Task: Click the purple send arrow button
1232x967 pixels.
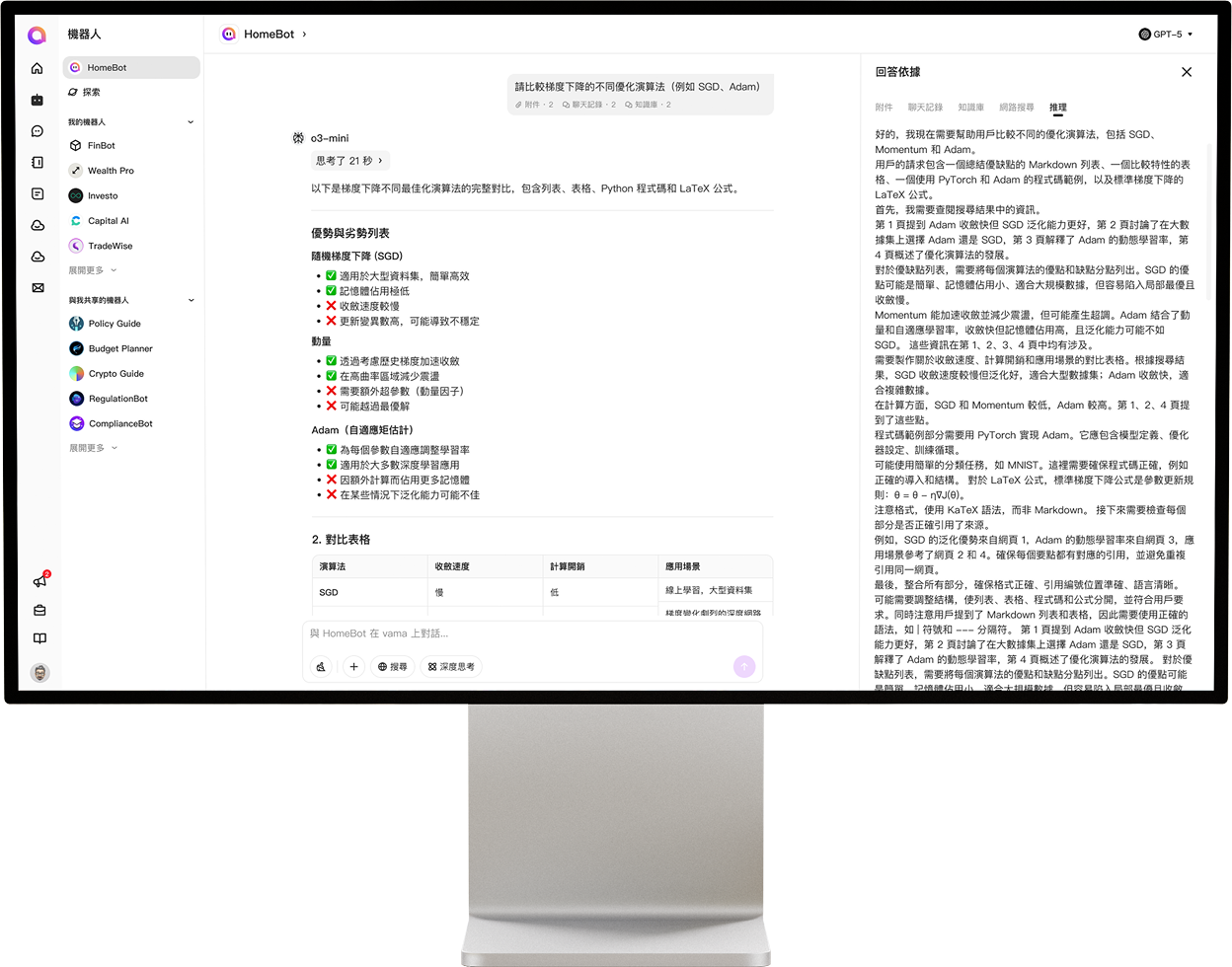Action: click(744, 667)
